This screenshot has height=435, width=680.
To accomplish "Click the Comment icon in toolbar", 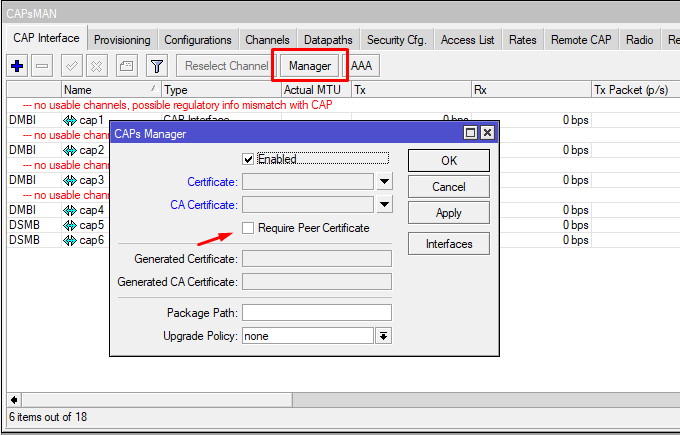I will click(x=126, y=66).
